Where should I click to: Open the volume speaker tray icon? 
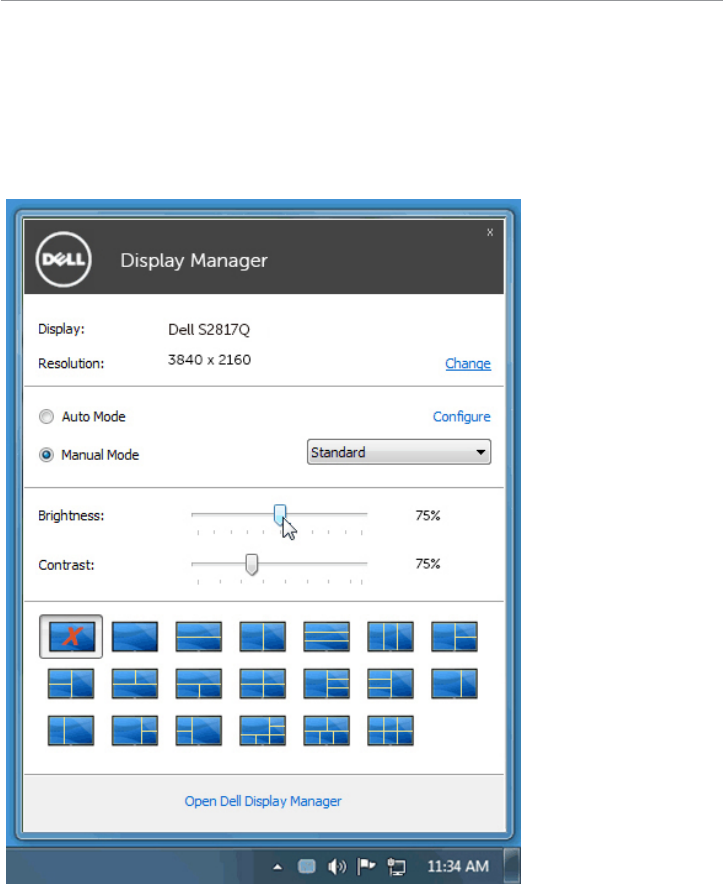[337, 867]
